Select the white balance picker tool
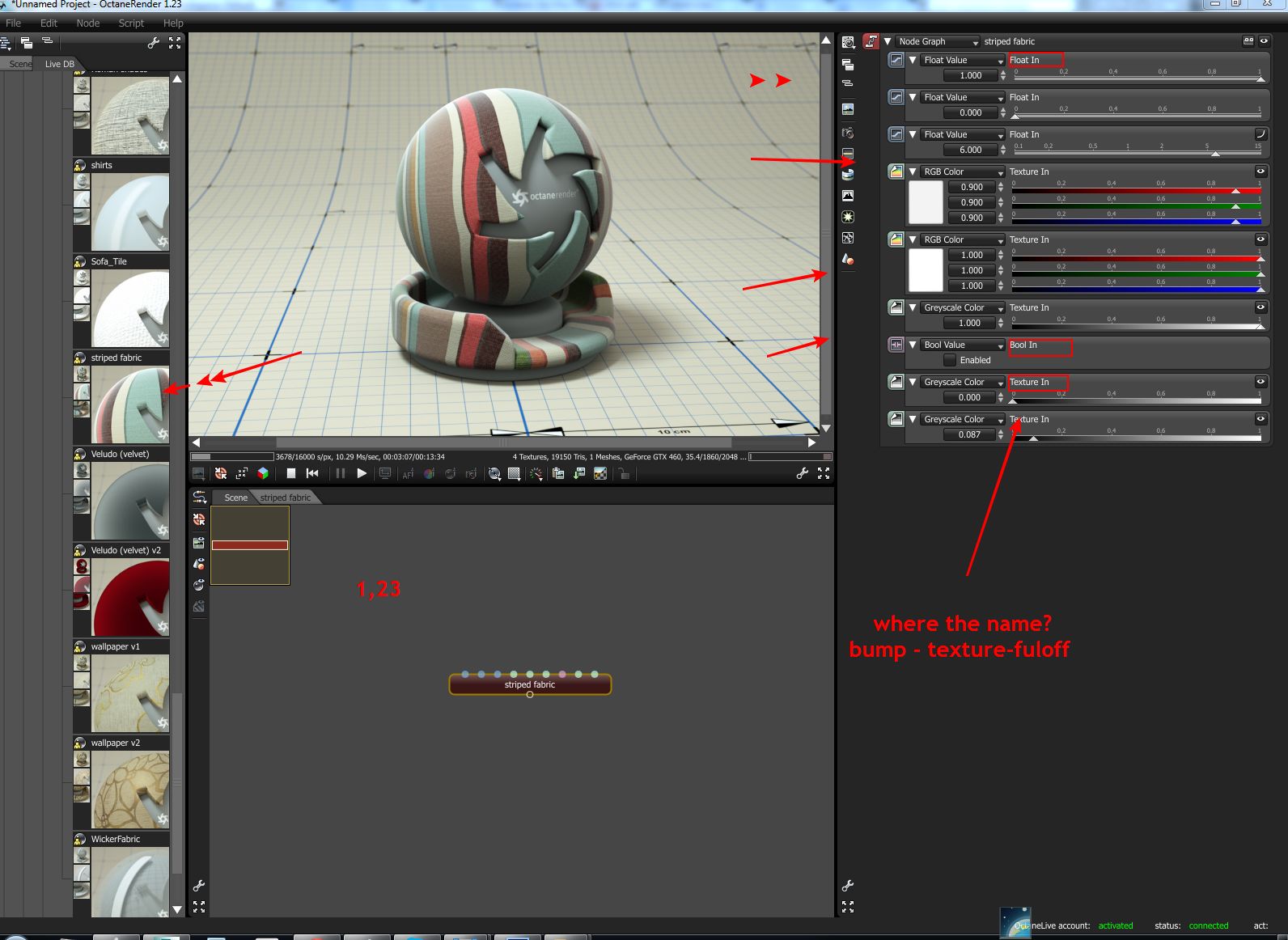This screenshot has height=940, width=1288. point(430,474)
